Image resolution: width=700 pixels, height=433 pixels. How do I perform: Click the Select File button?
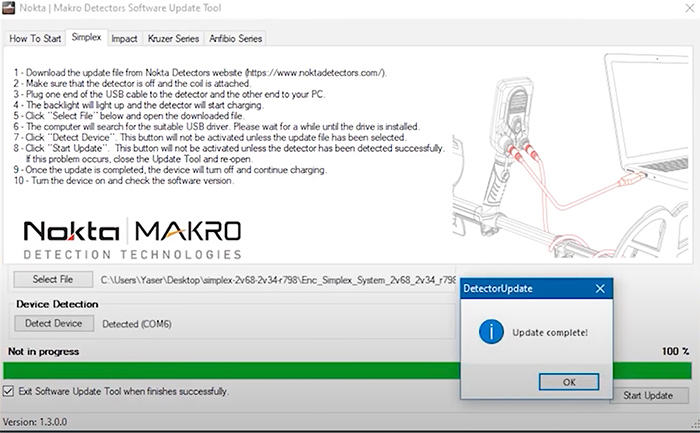tap(53, 279)
